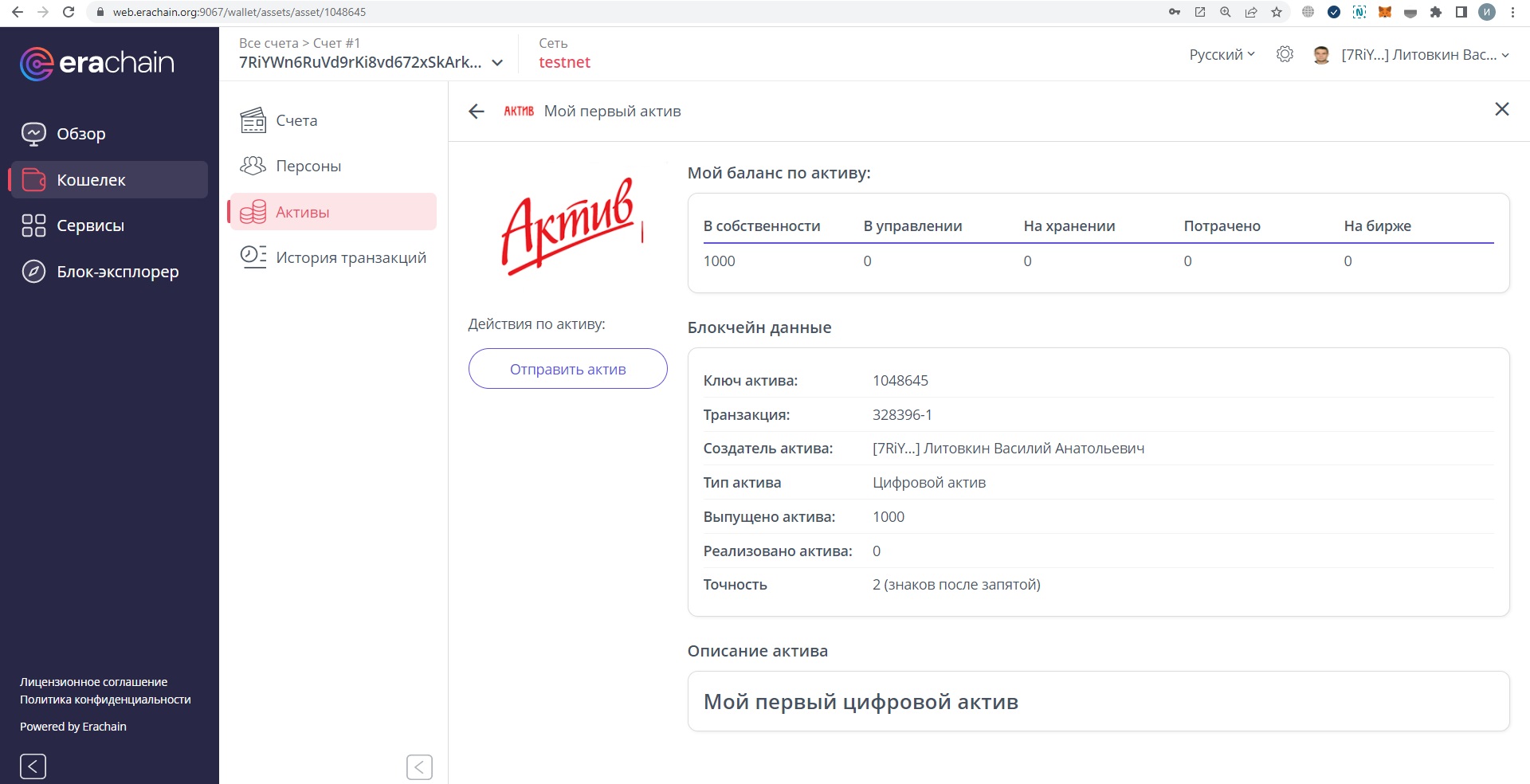Viewport: 1530px width, 784px height.
Task: Reload the browser page
Action: 69,12
